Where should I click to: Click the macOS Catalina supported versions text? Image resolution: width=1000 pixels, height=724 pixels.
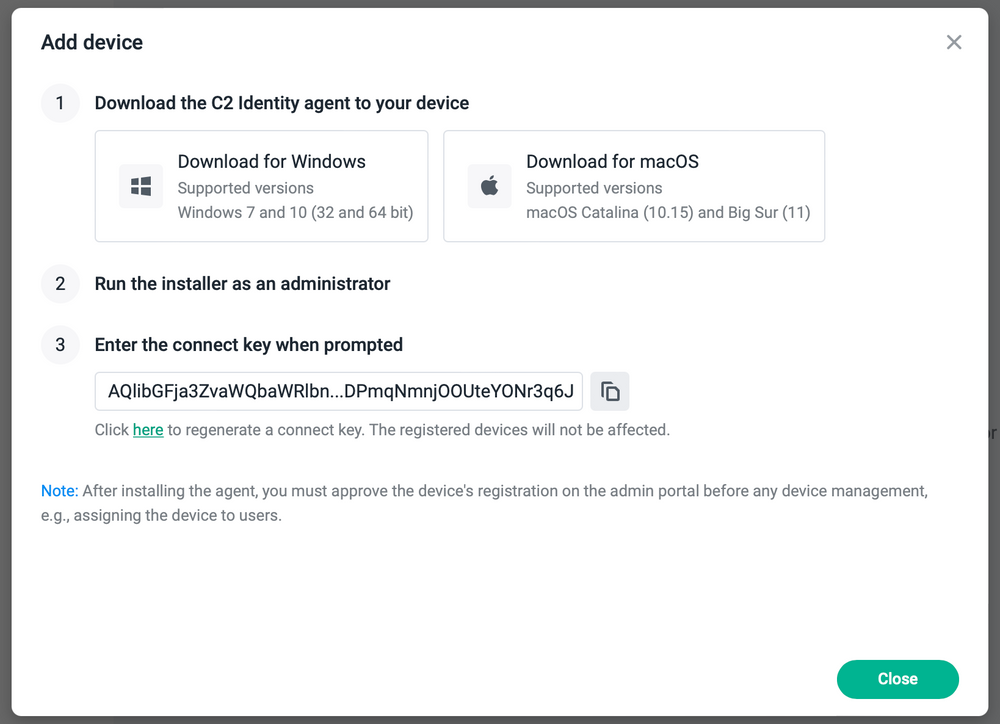coord(667,213)
